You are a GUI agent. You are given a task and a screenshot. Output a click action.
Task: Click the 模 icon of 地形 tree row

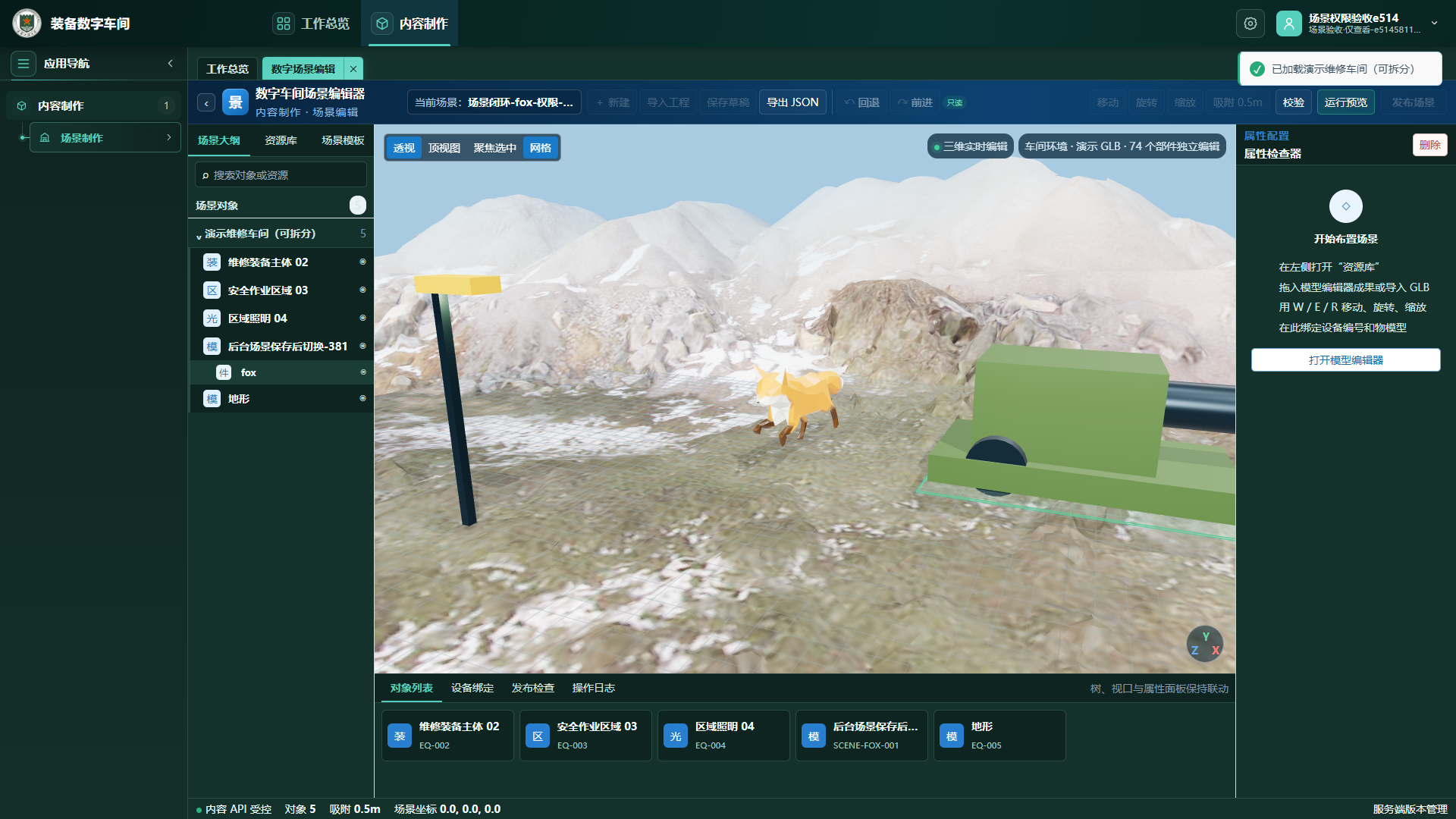[212, 399]
